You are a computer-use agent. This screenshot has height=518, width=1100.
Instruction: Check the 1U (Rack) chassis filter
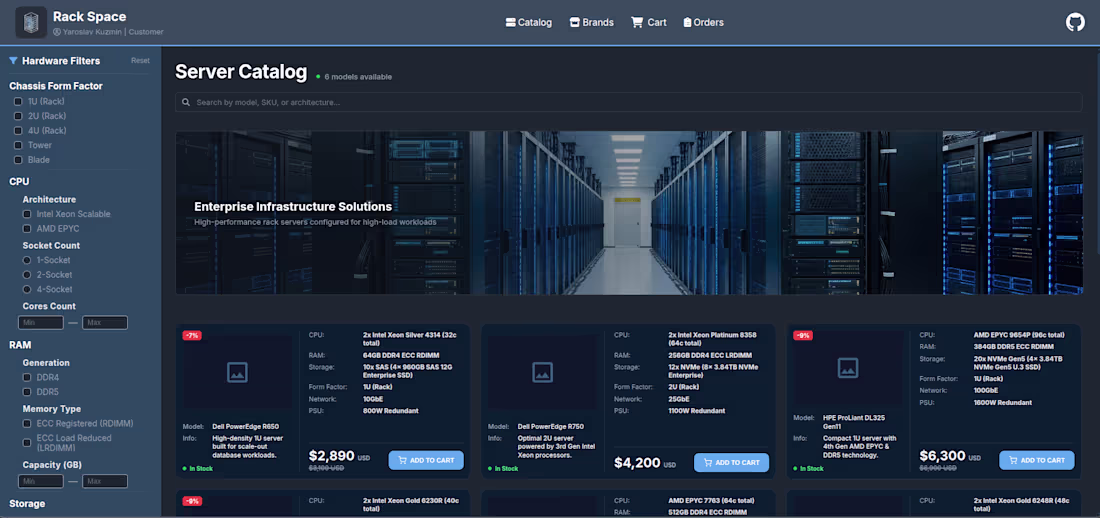(18, 102)
